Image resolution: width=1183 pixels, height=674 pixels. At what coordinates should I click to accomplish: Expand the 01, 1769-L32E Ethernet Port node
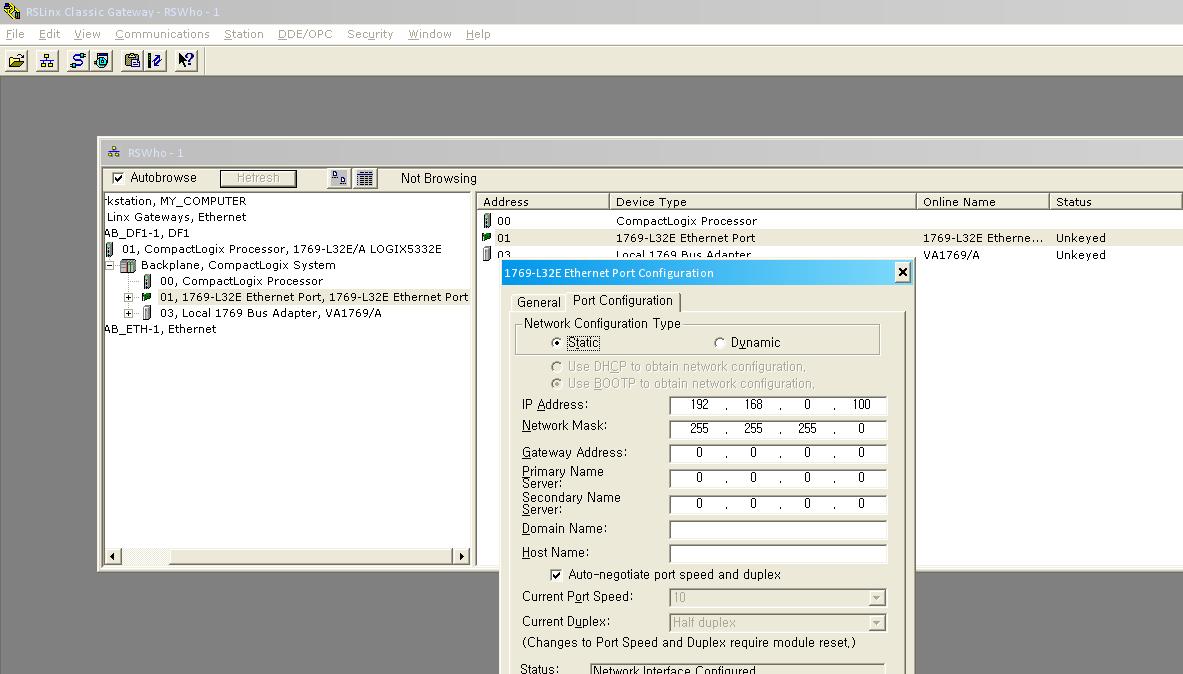coord(128,297)
